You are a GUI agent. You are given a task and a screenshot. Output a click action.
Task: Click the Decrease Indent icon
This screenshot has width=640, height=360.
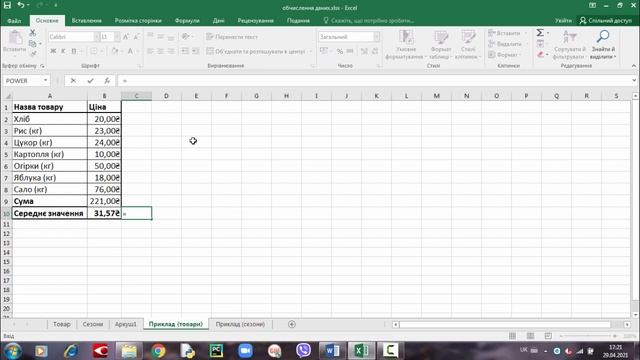[x=185, y=51]
